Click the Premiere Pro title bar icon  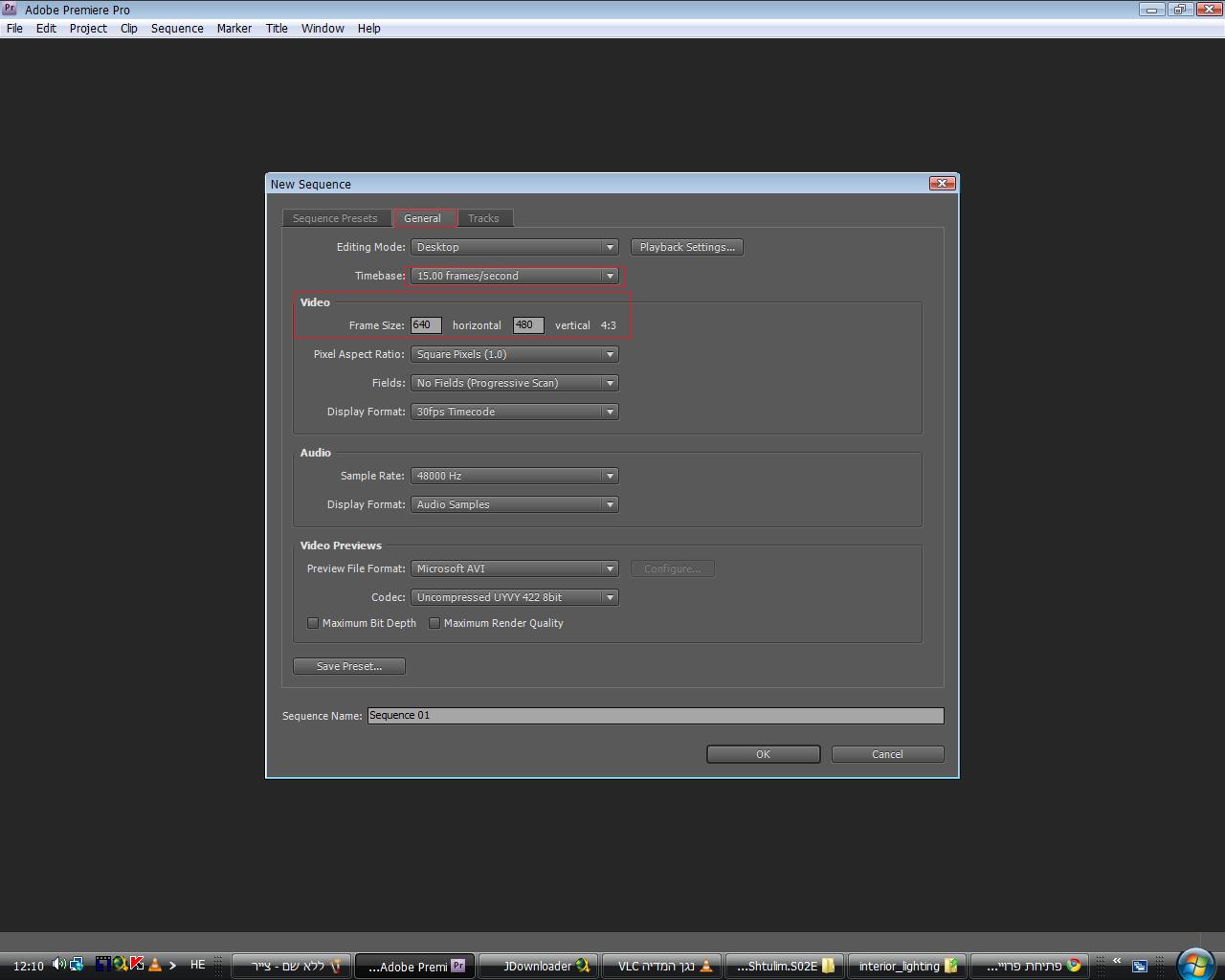[x=10, y=9]
